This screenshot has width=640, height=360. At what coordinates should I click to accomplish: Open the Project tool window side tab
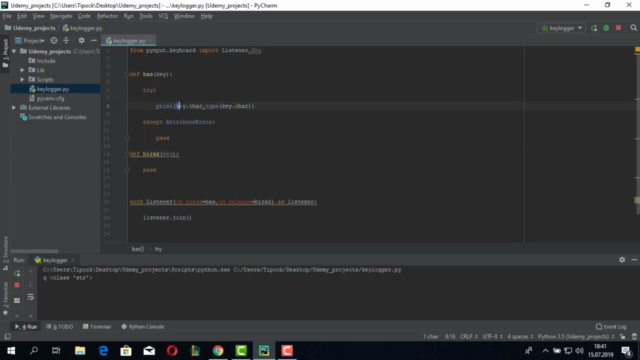5,53
